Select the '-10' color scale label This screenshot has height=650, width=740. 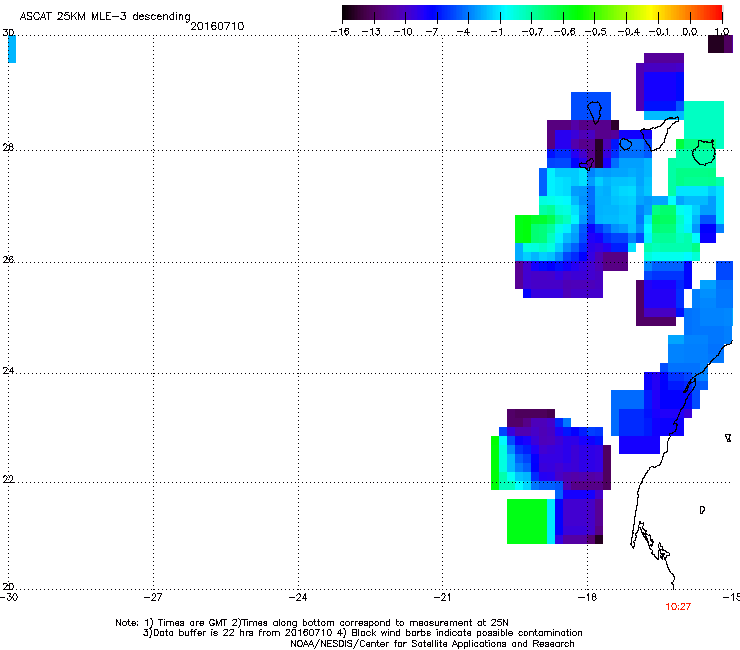click(403, 32)
